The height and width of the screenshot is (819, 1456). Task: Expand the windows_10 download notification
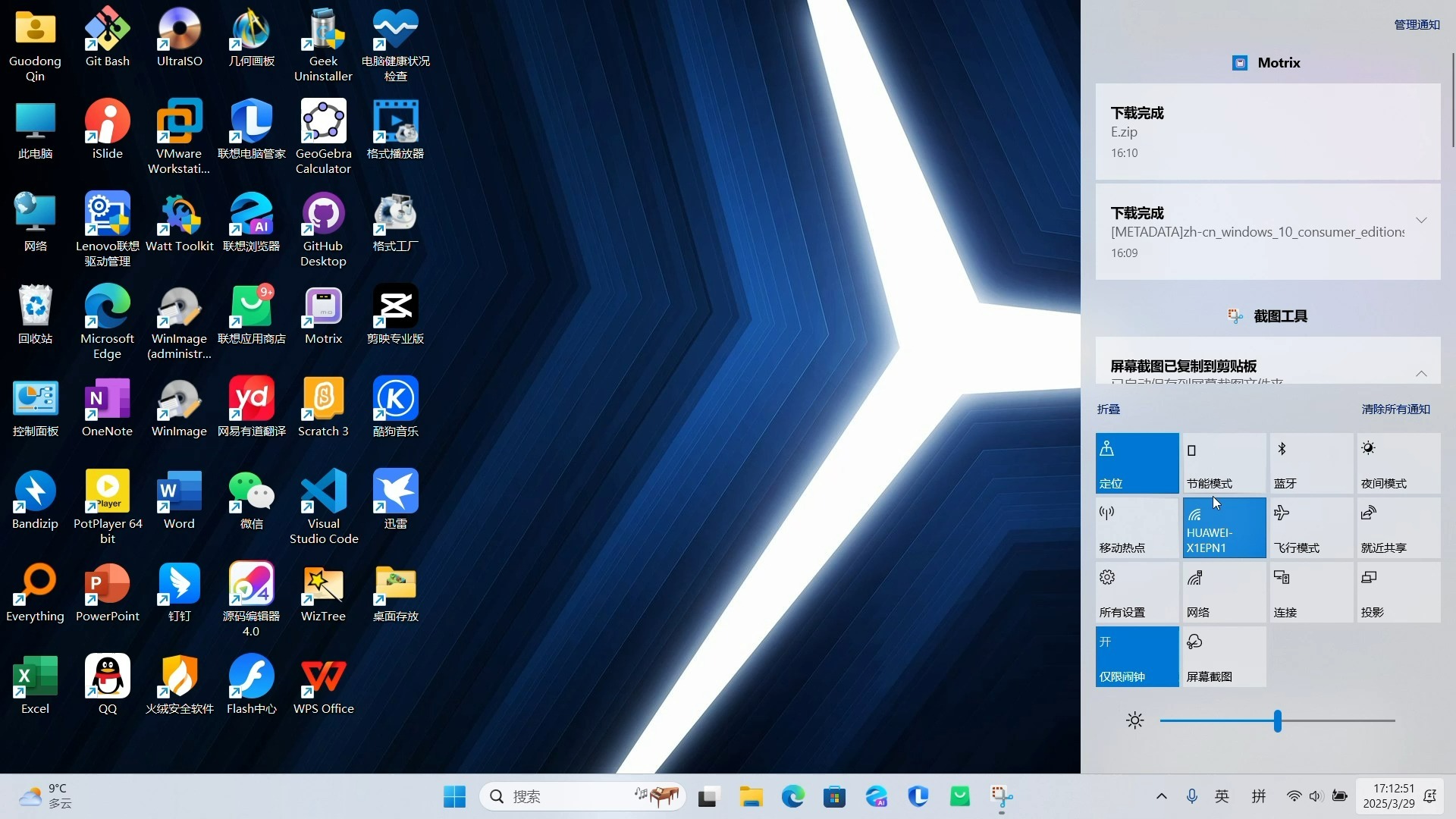1420,221
